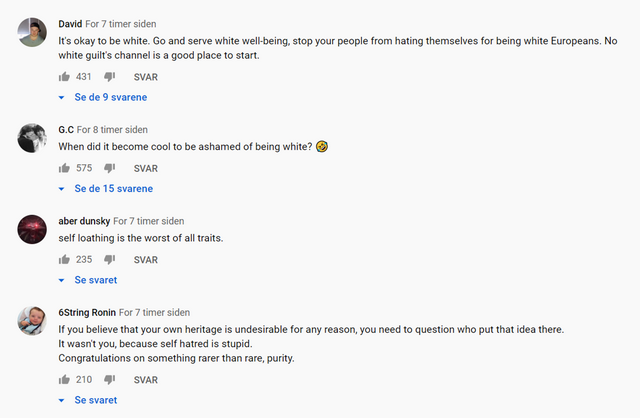The width and height of the screenshot is (640, 418).
Task: Dislike aber dunsky's comment
Action: pos(109,260)
